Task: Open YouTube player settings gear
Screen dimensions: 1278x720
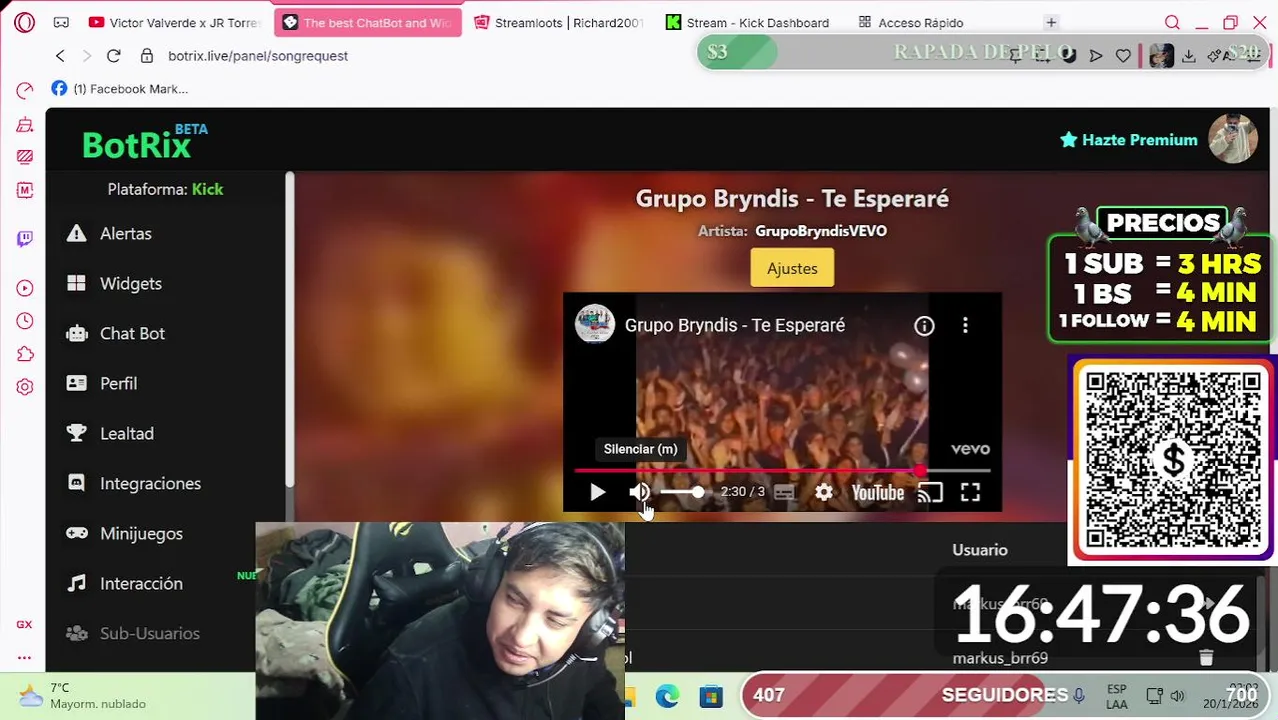Action: pyautogui.click(x=823, y=492)
